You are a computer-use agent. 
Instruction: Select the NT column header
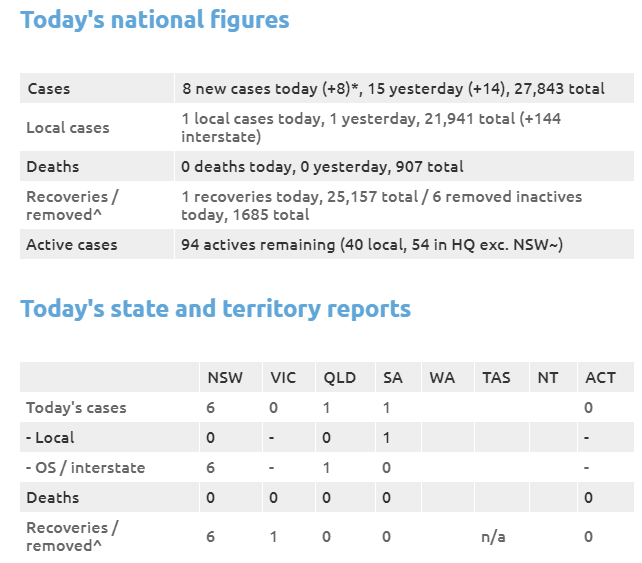tap(548, 378)
